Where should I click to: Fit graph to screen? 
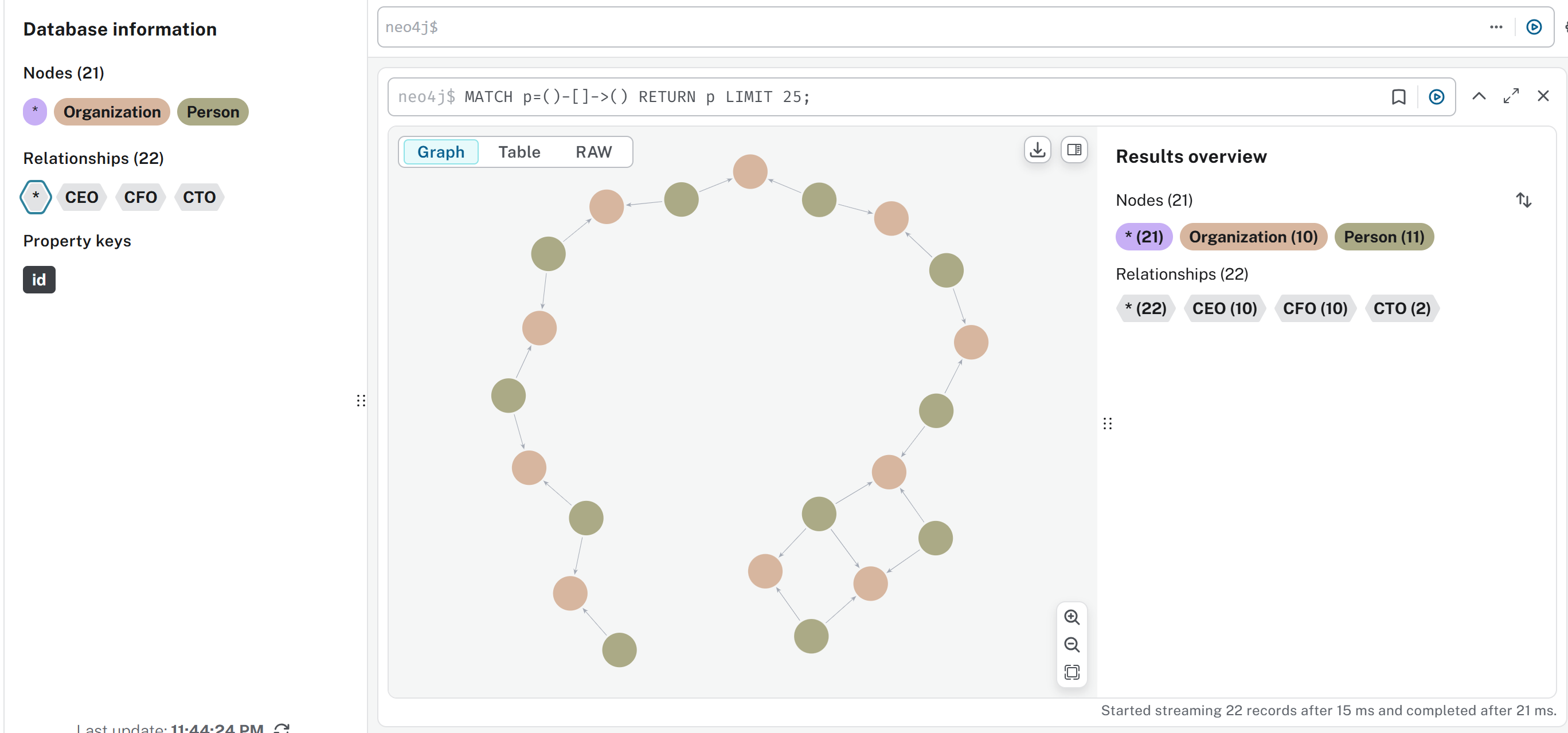coord(1072,672)
